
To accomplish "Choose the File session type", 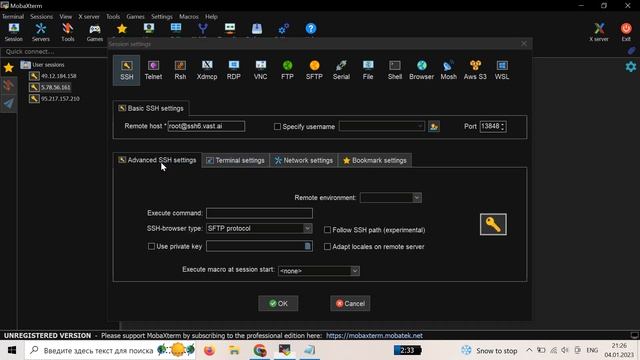I will point(368,70).
